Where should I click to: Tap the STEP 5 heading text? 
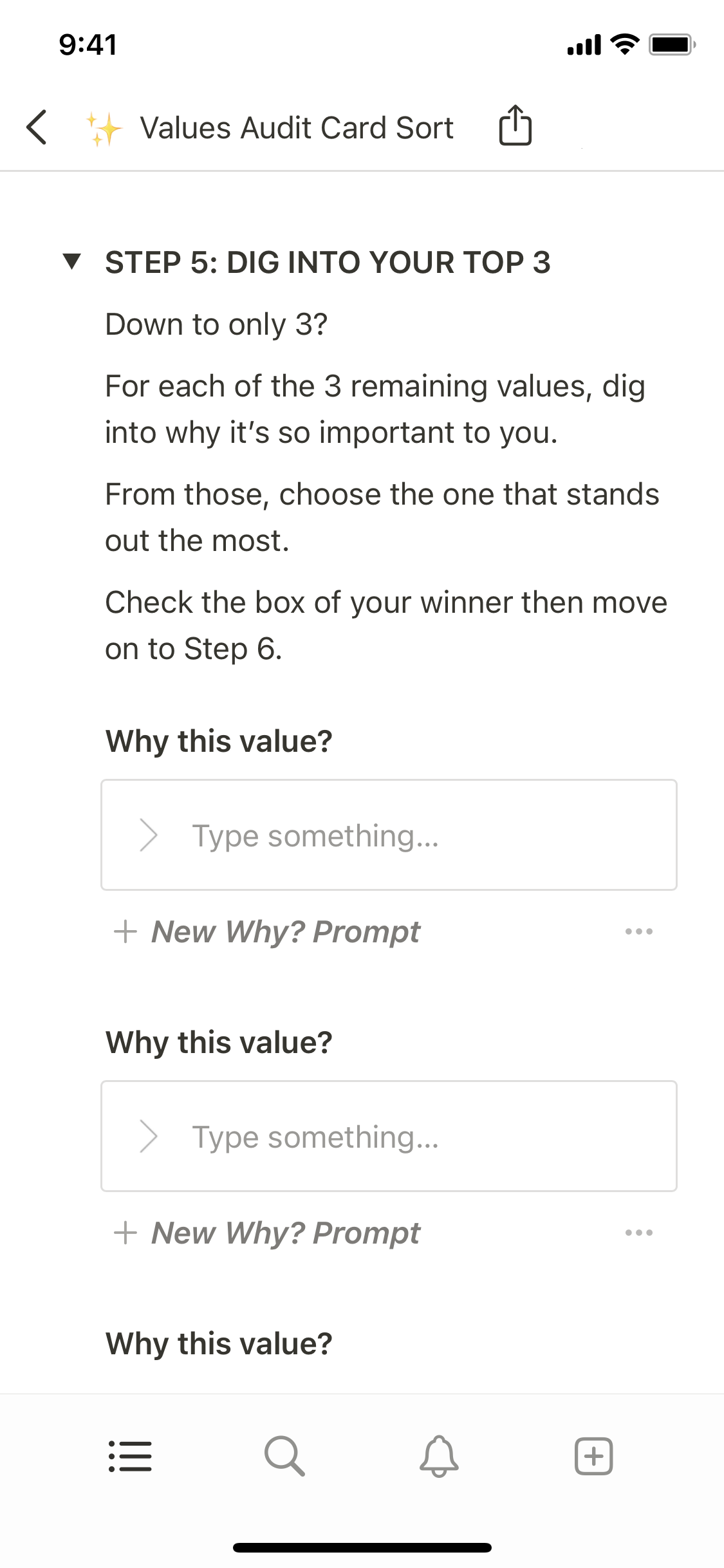click(328, 263)
